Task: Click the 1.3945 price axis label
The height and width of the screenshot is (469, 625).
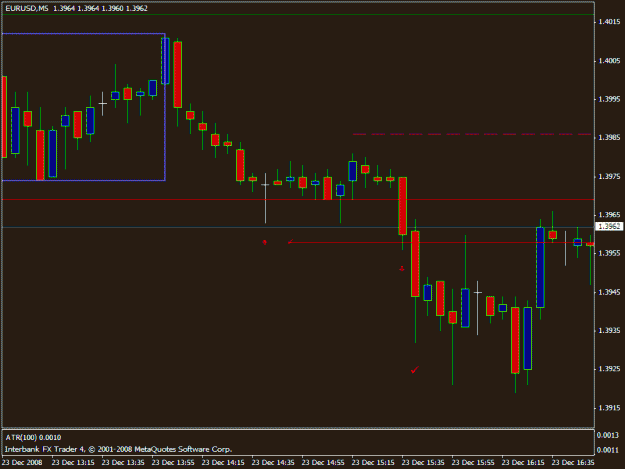Action: pyautogui.click(x=609, y=292)
